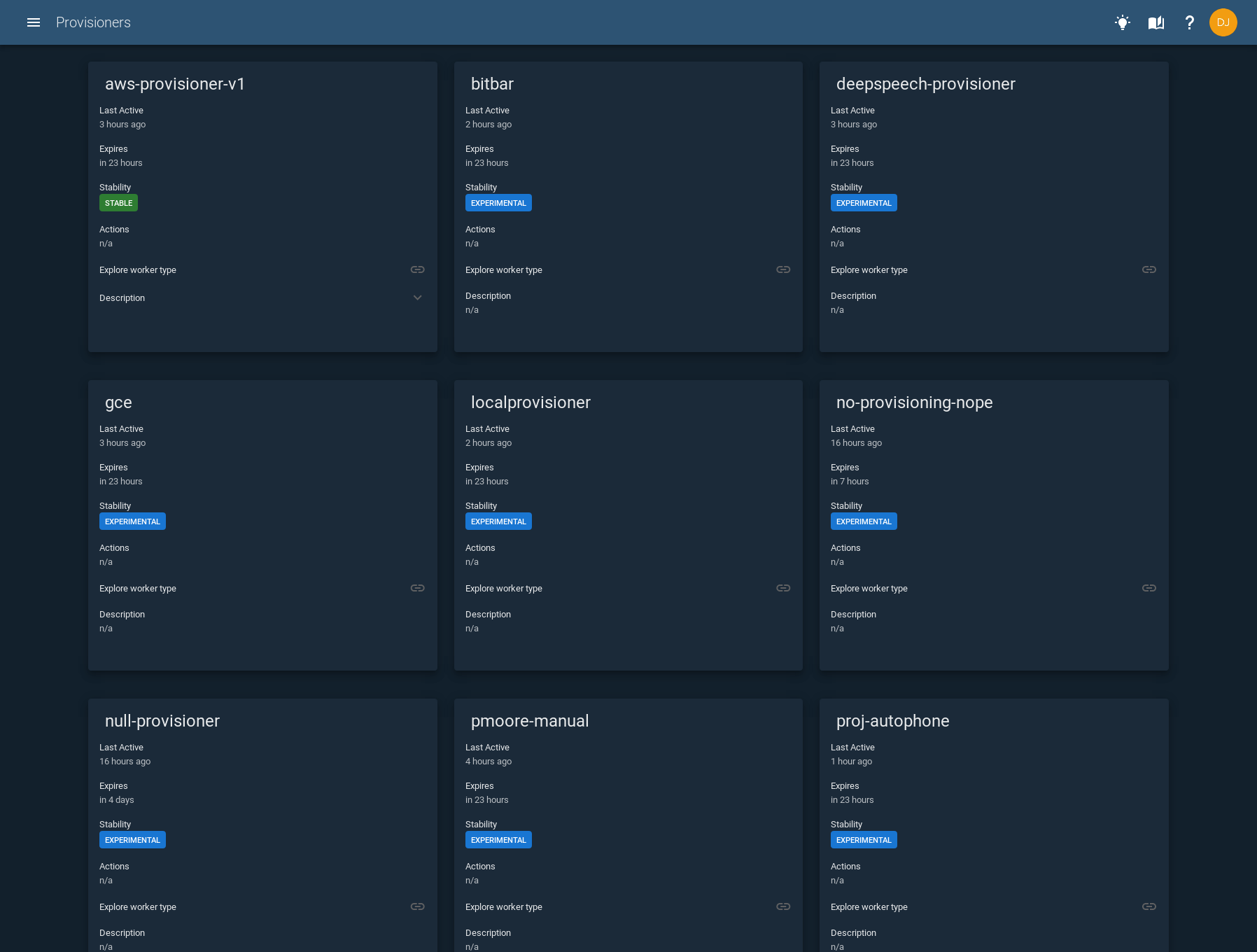Open bitbar's Explore worker type link icon
1257x952 pixels.
(783, 269)
